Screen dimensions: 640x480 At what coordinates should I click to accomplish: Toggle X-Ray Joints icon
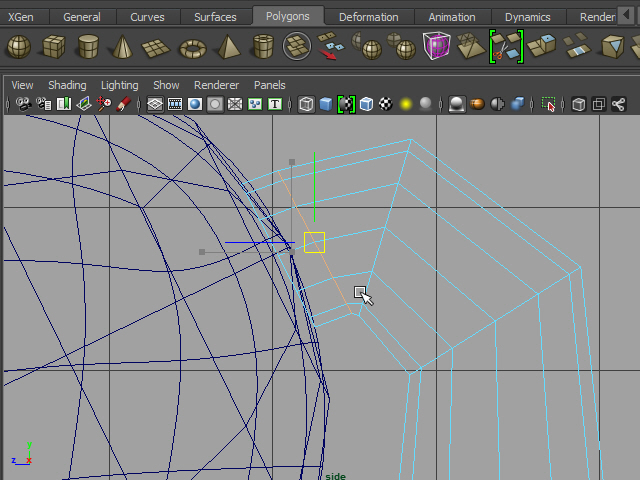618,104
